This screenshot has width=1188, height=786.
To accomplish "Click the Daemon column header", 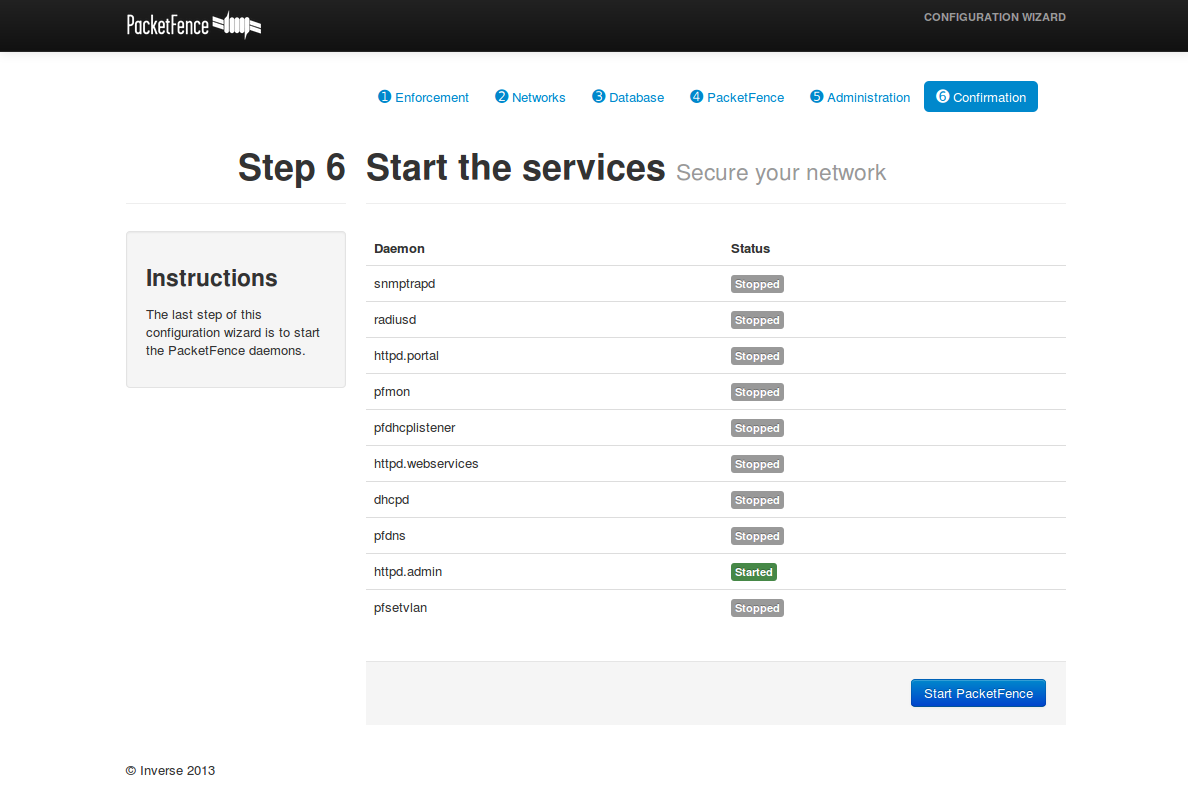I will click(x=399, y=249).
